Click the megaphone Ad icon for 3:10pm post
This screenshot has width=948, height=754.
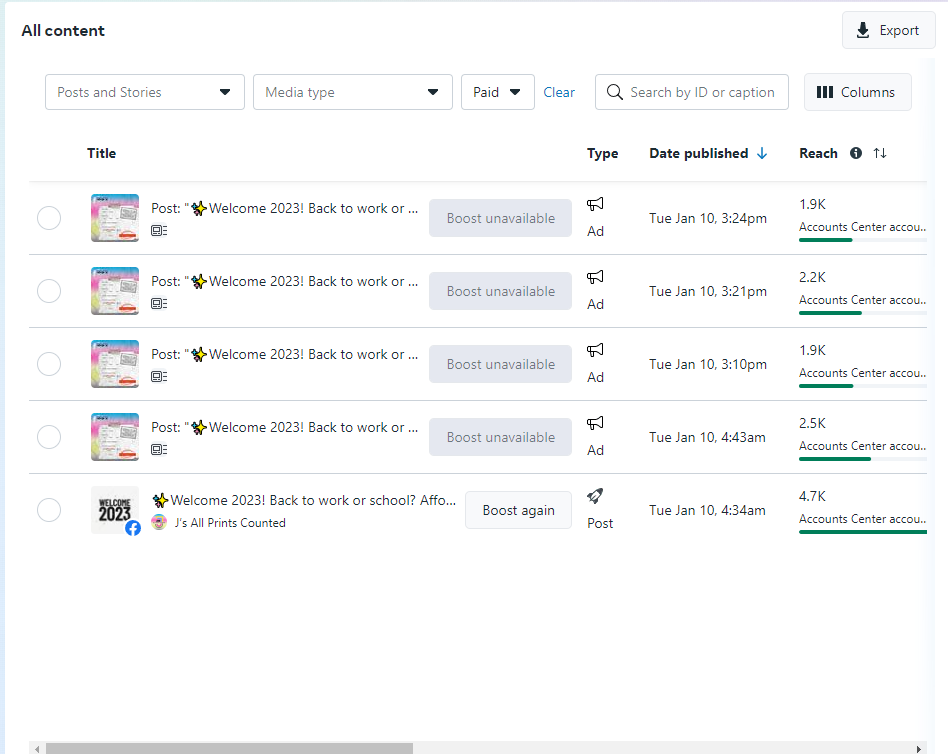tap(595, 350)
